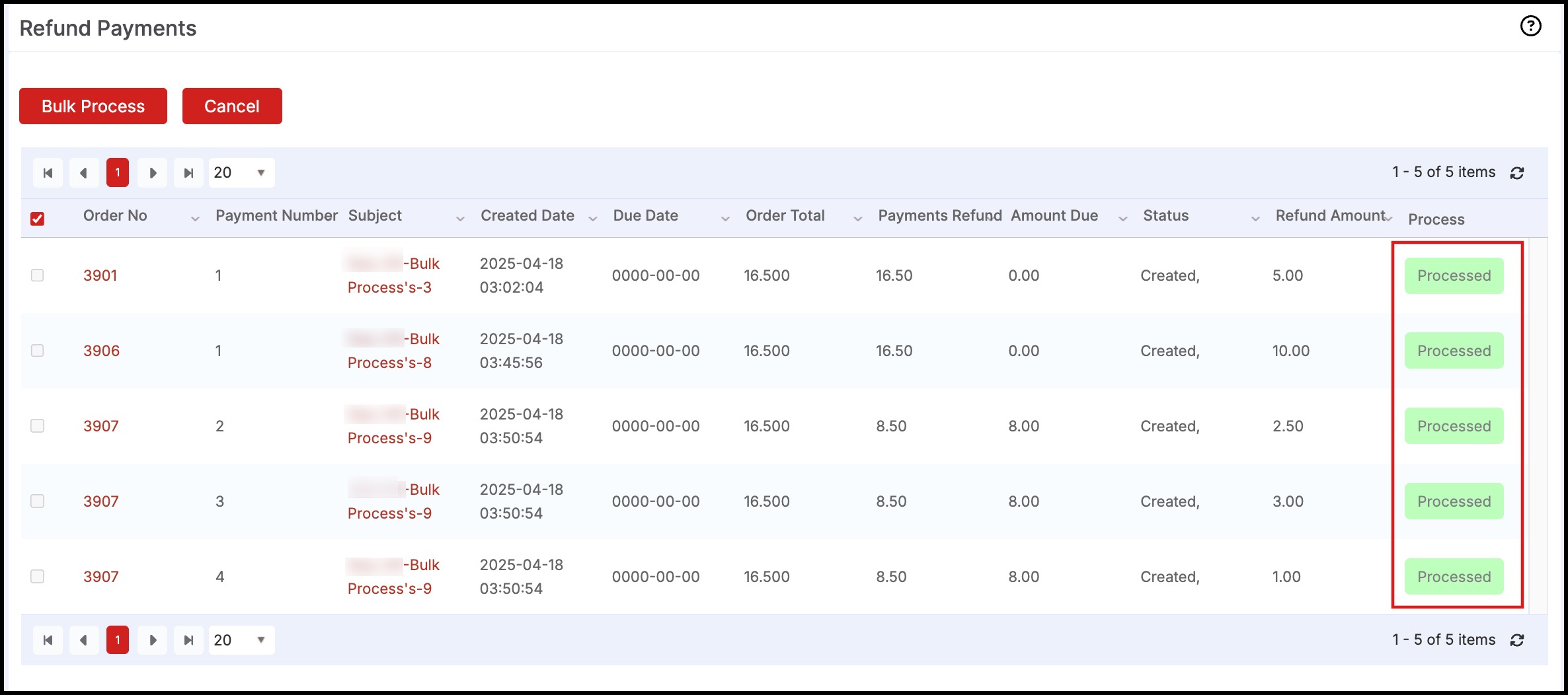
Task: Open order number 3901 link
Action: pyautogui.click(x=100, y=275)
